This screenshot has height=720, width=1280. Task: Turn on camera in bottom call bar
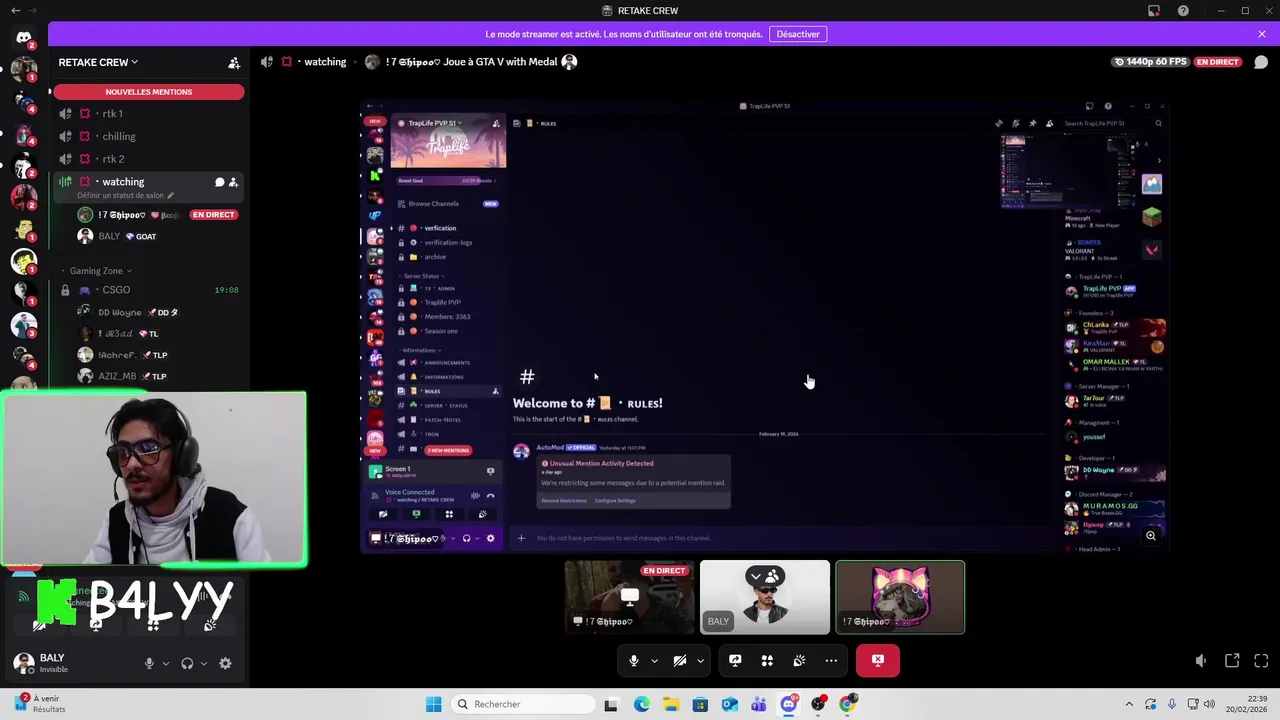coord(680,660)
